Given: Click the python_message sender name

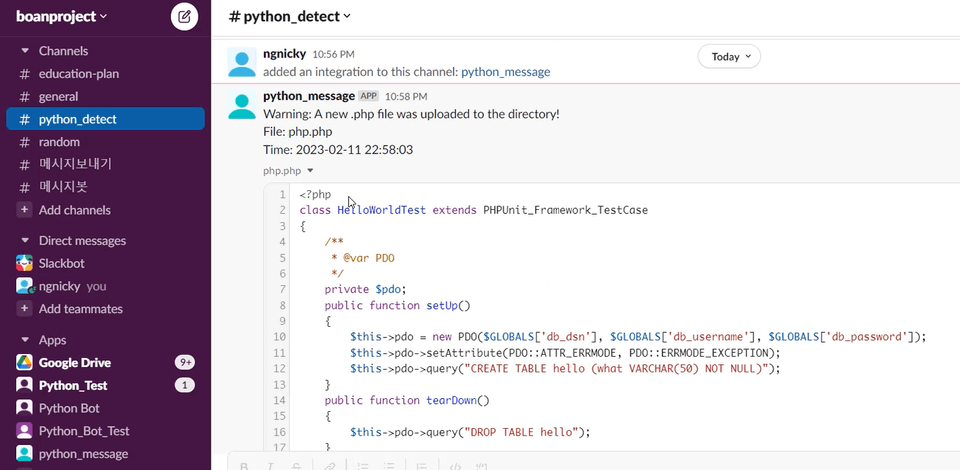Looking at the screenshot, I should coord(309,96).
